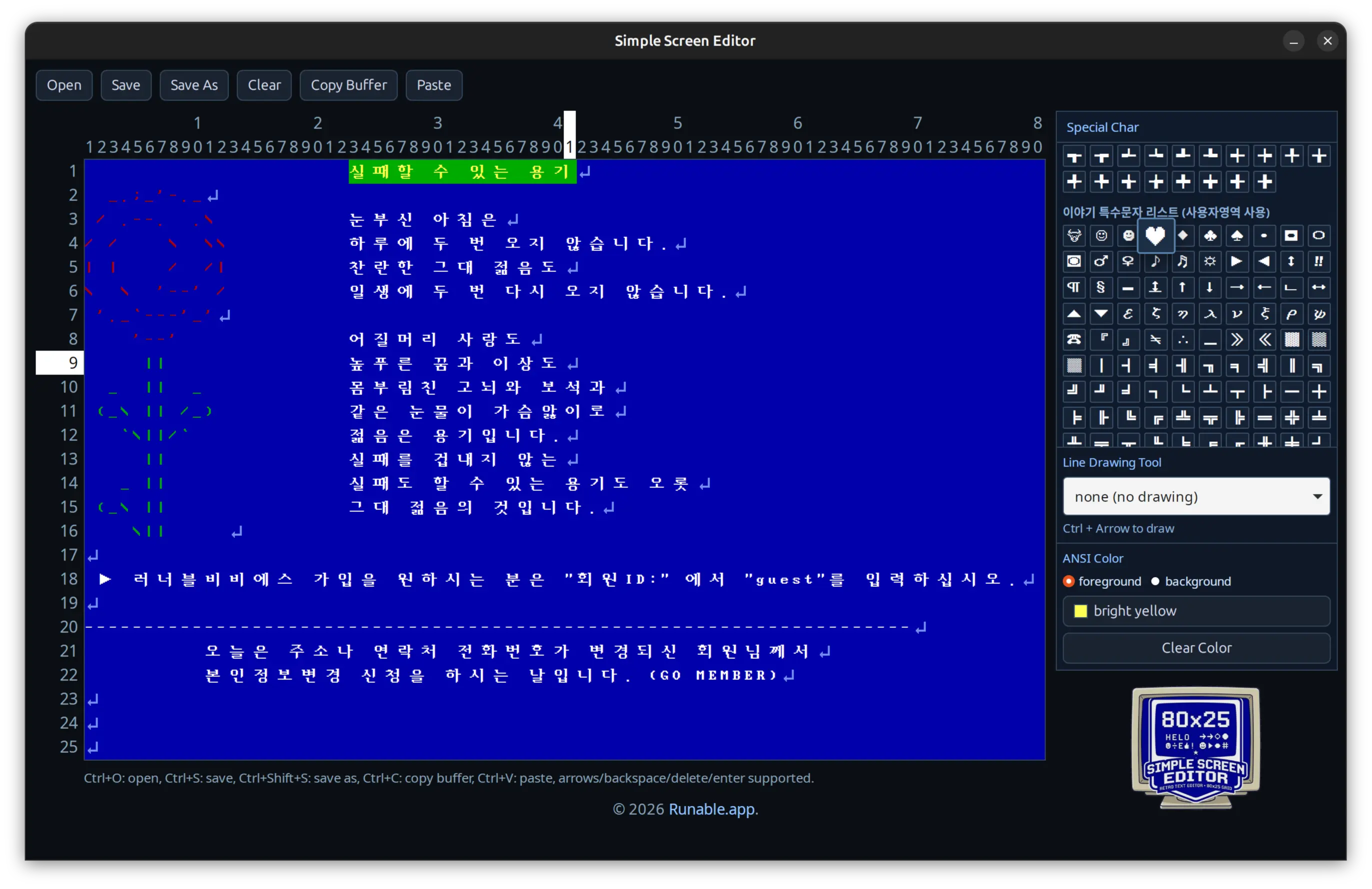Screen dimensions: 1372x889
Task: Open the Runable.app link
Action: (x=711, y=809)
